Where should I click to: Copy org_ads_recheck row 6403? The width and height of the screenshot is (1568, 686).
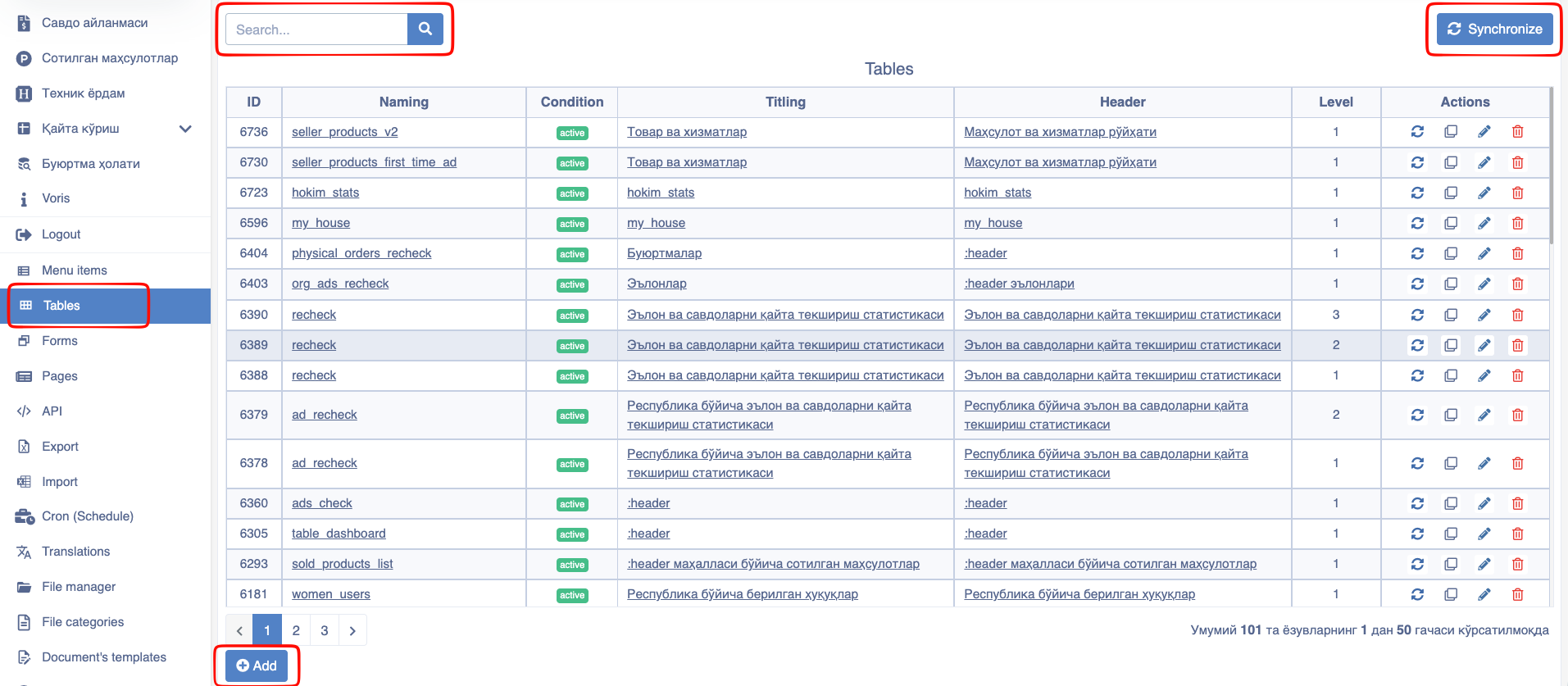(1451, 284)
